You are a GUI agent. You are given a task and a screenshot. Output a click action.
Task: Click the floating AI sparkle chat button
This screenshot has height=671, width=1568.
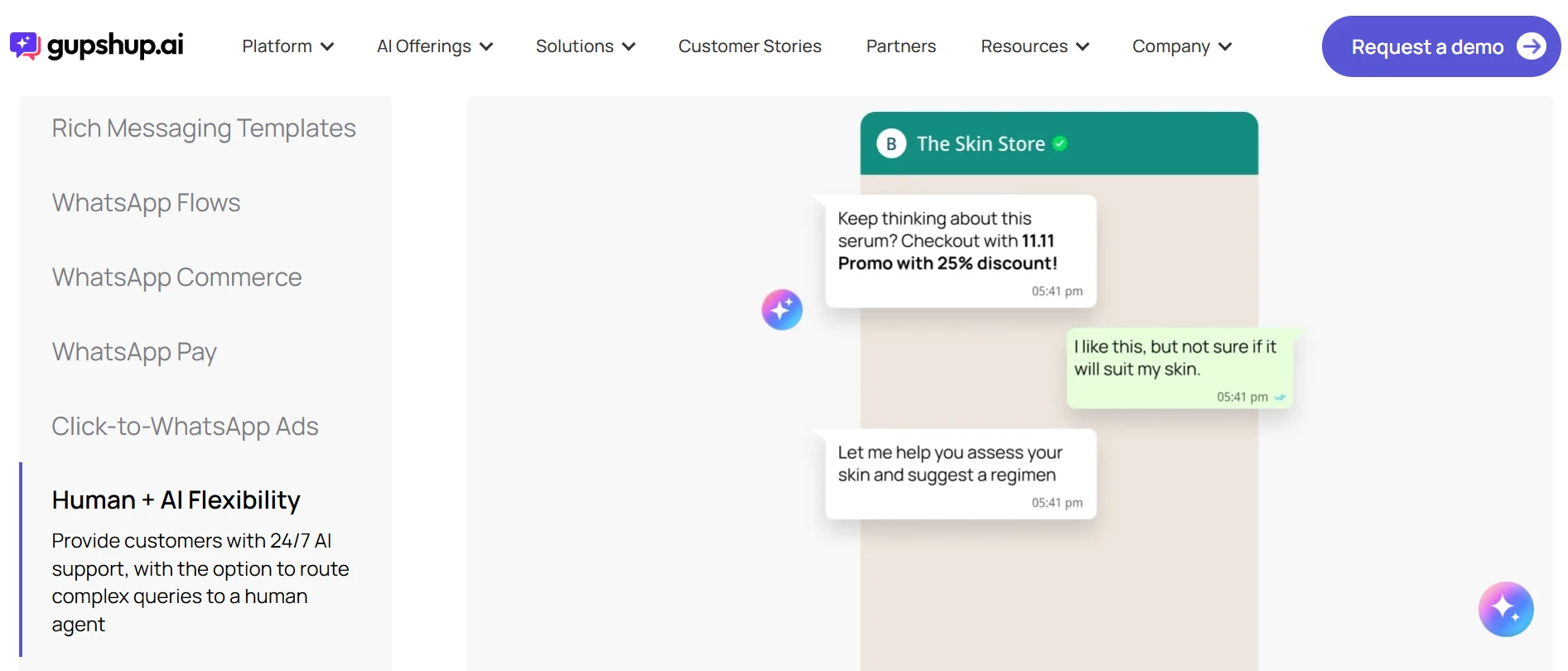(1505, 609)
